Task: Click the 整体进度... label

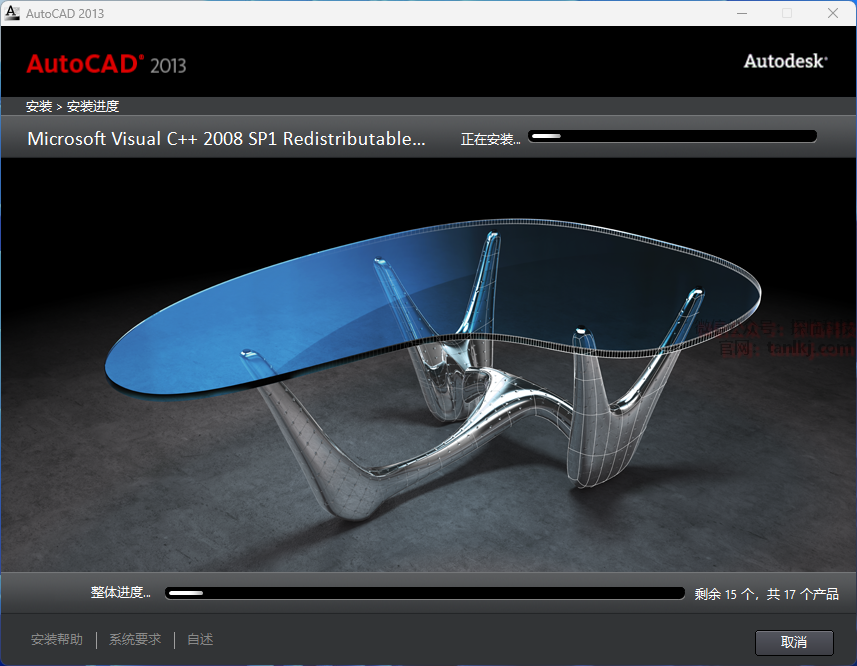Action: point(120,592)
